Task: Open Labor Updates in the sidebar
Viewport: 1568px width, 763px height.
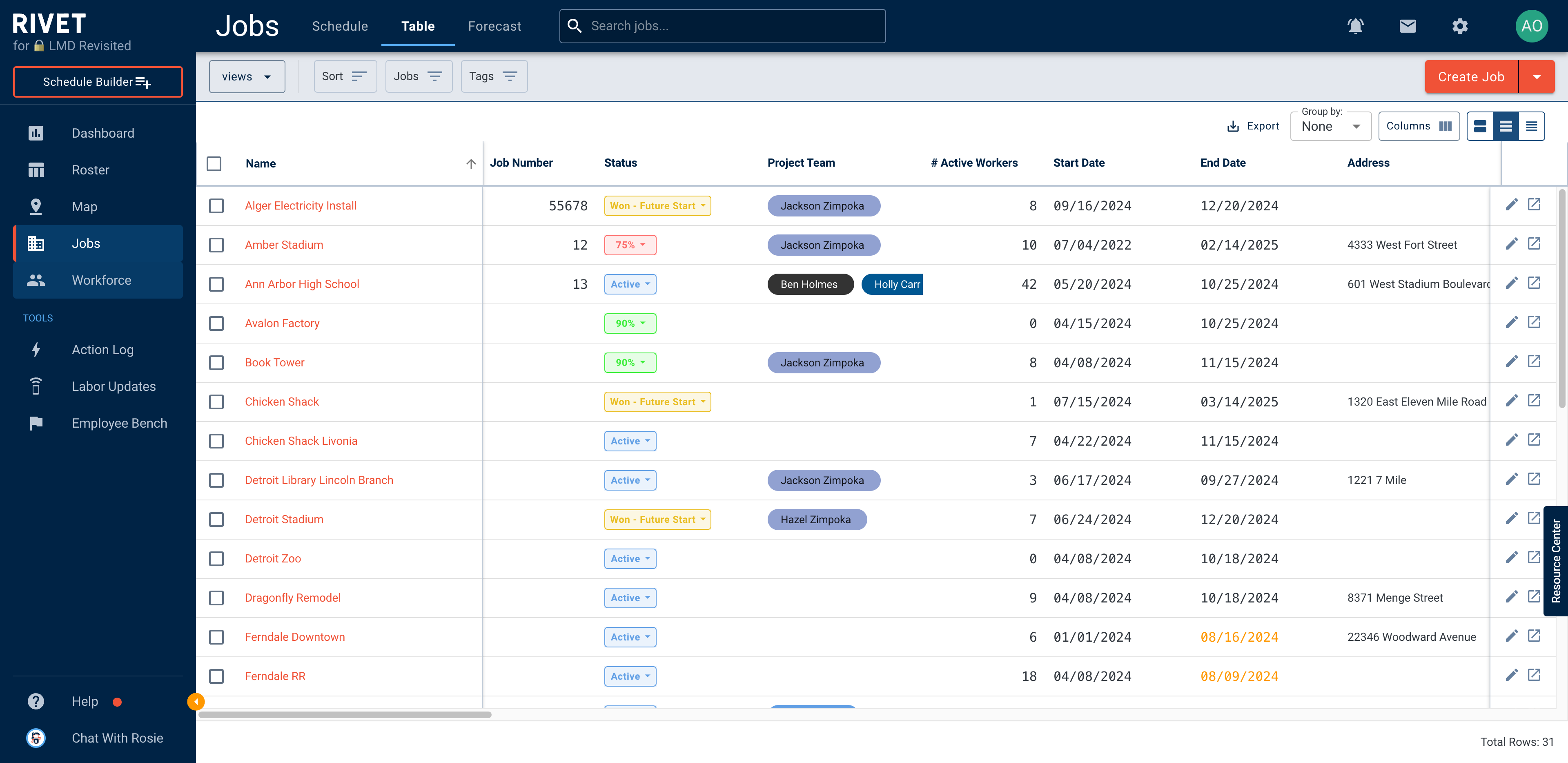Action: [98, 387]
